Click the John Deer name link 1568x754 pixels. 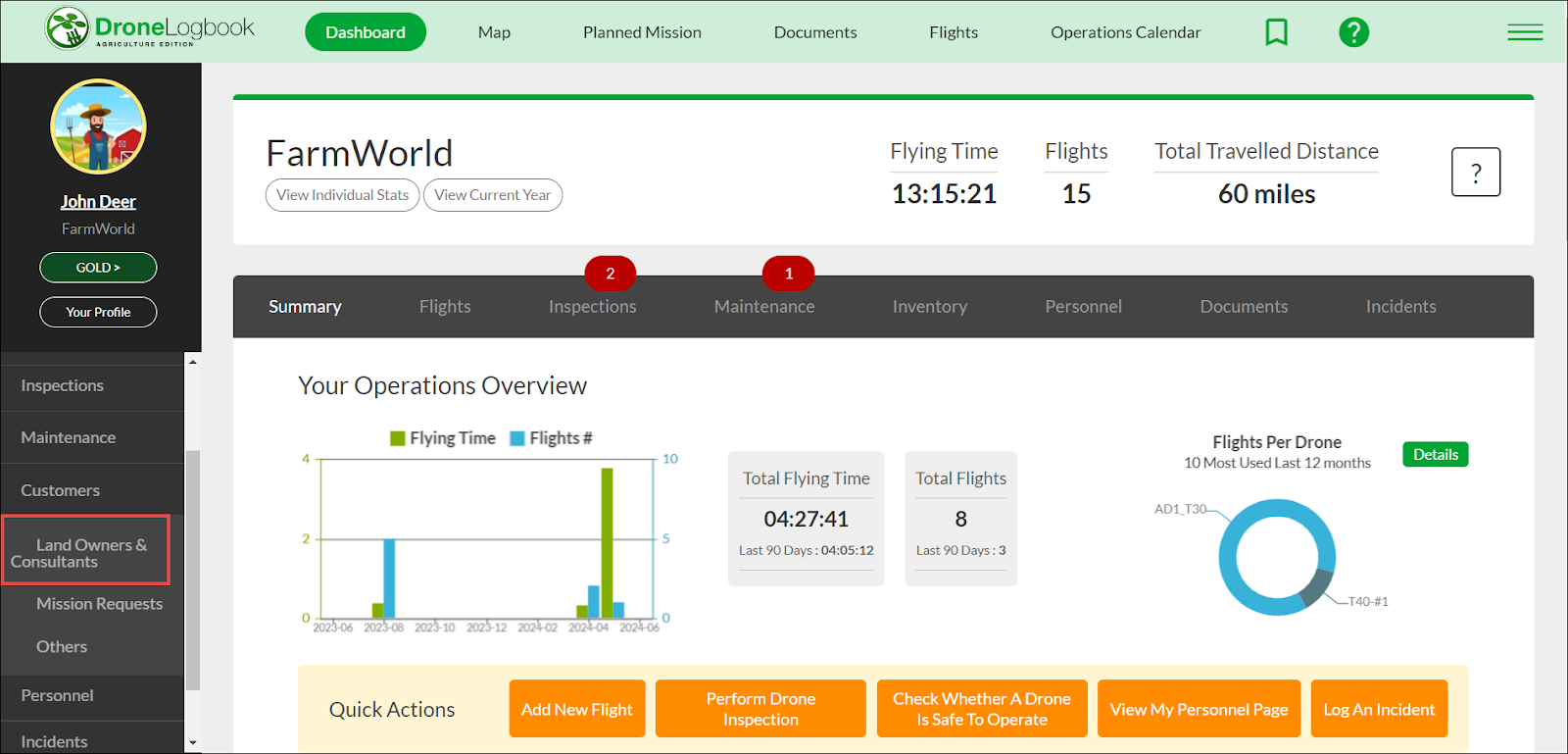(x=98, y=202)
